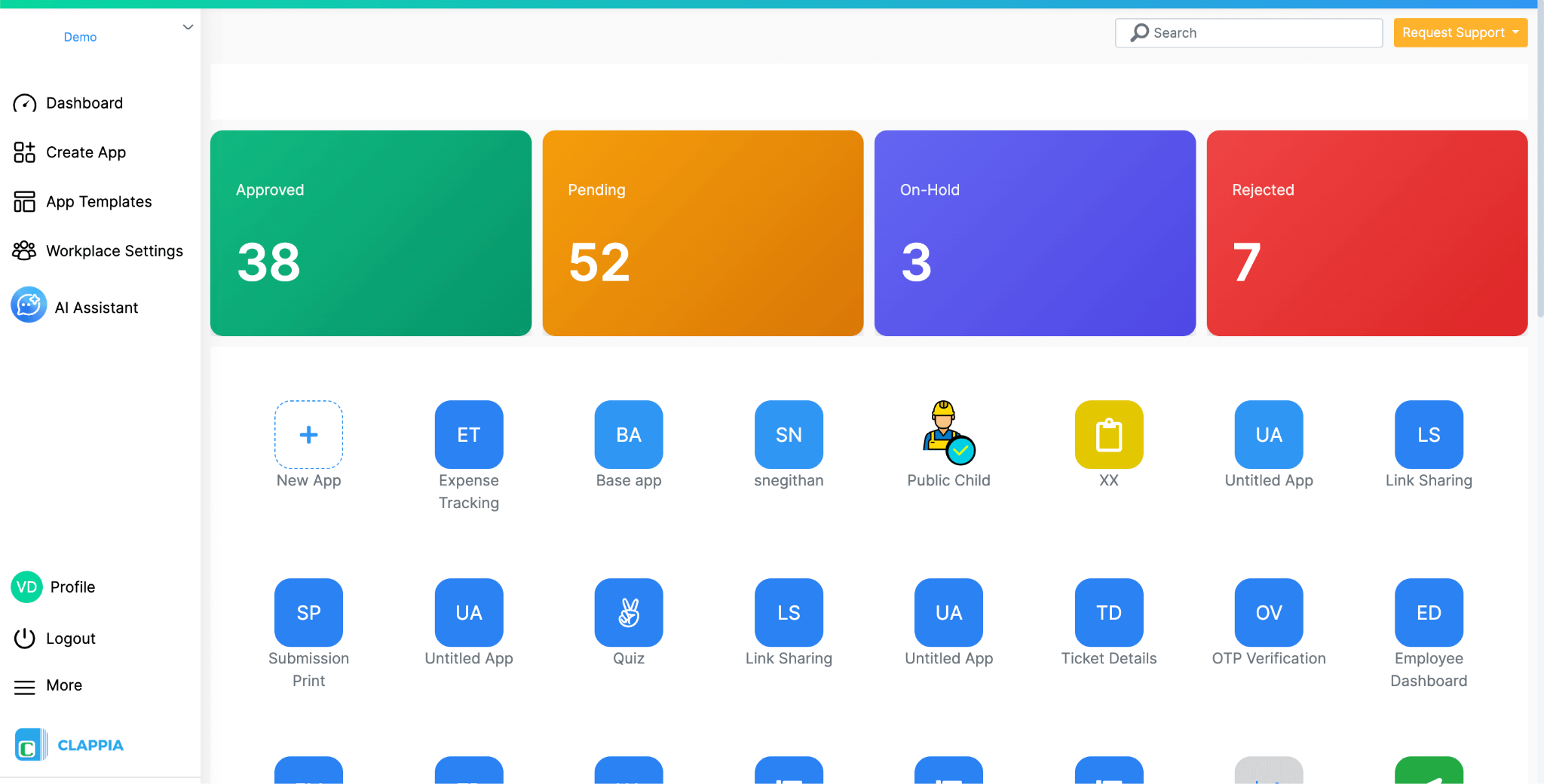Open App Templates from the sidebar
Image resolution: width=1544 pixels, height=784 pixels.
tap(98, 201)
